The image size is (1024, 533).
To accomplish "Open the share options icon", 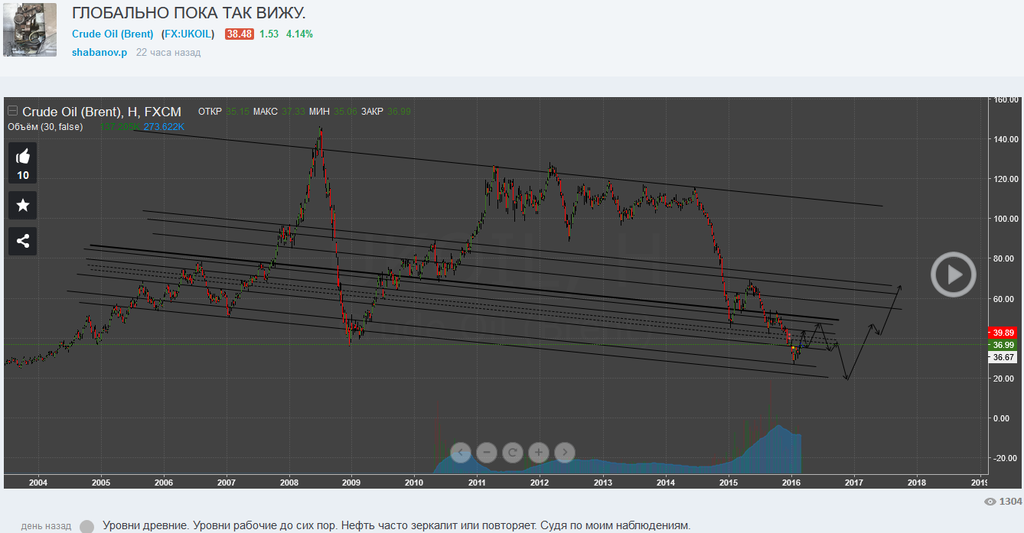I will (x=23, y=240).
